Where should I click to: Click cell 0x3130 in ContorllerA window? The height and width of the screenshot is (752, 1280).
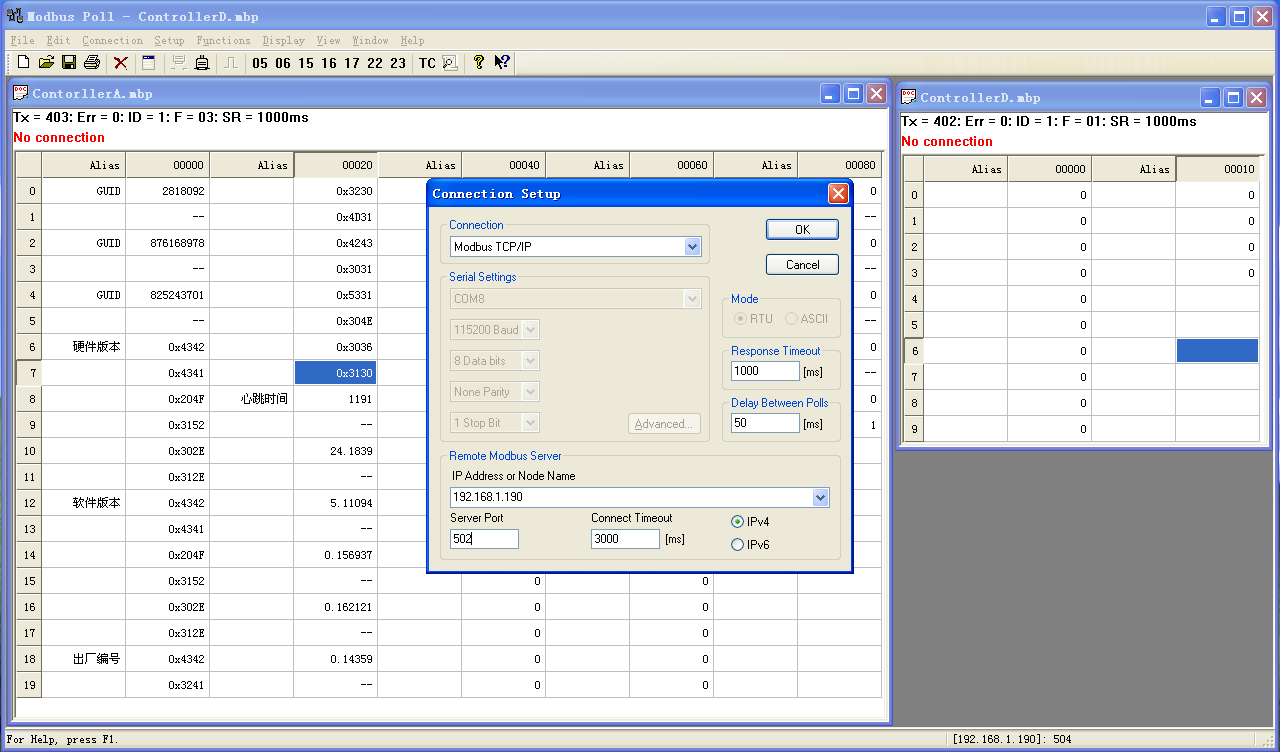click(x=335, y=373)
